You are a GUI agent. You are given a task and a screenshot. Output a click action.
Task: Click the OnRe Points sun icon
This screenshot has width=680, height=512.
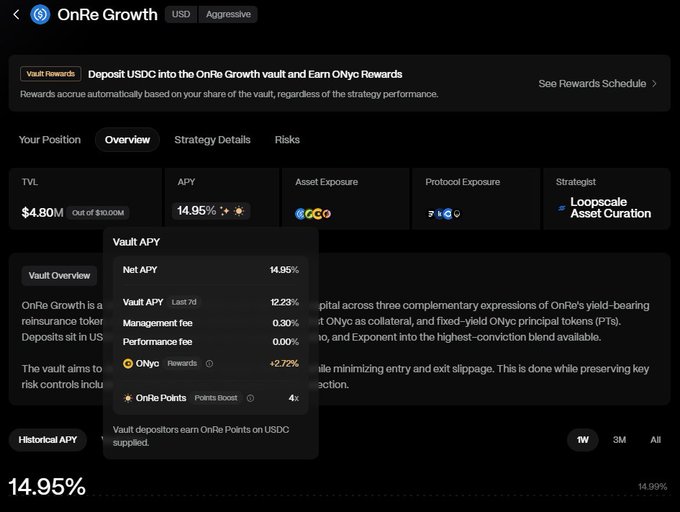click(x=128, y=398)
